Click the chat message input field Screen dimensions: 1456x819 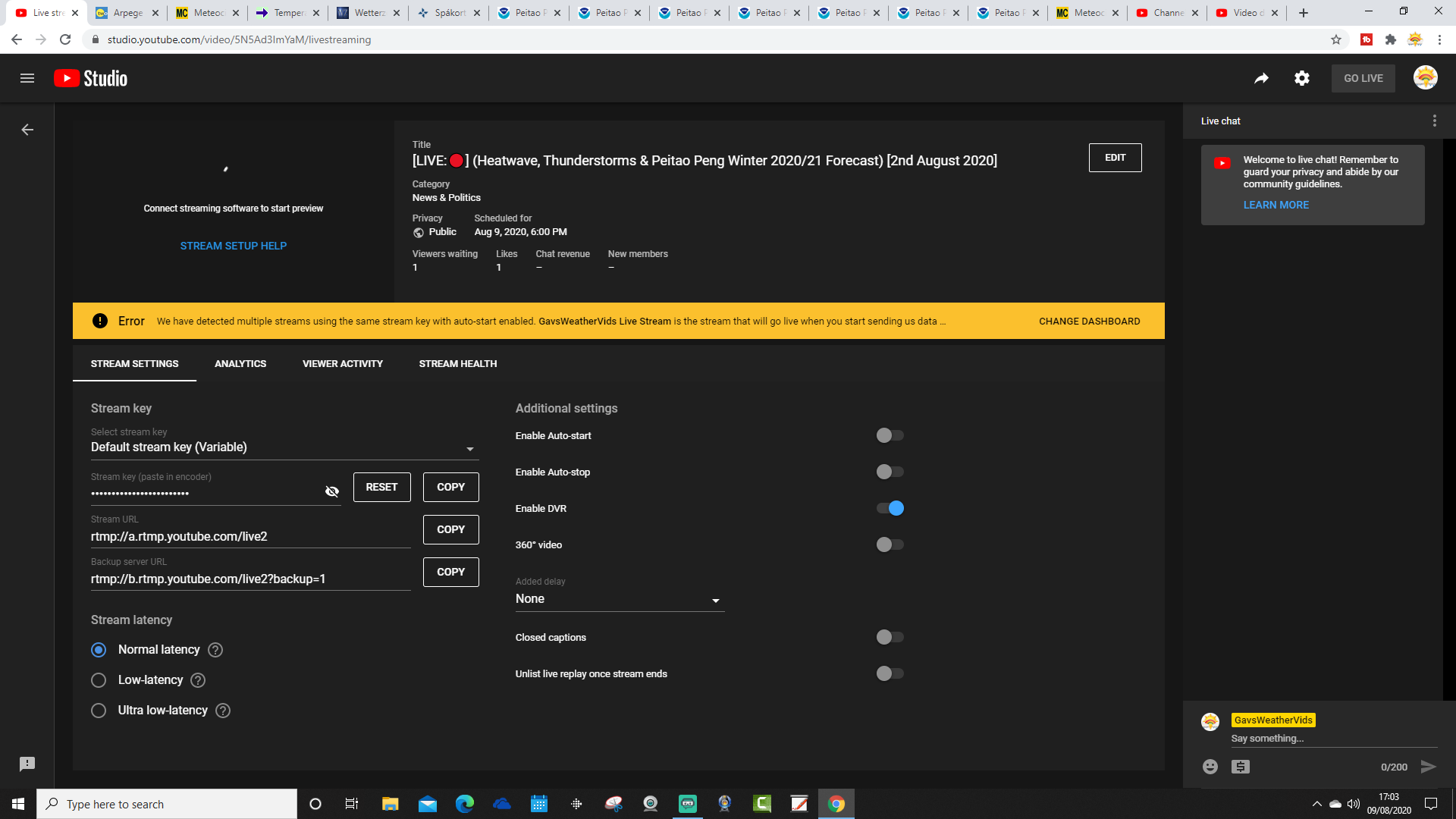[x=1320, y=738]
